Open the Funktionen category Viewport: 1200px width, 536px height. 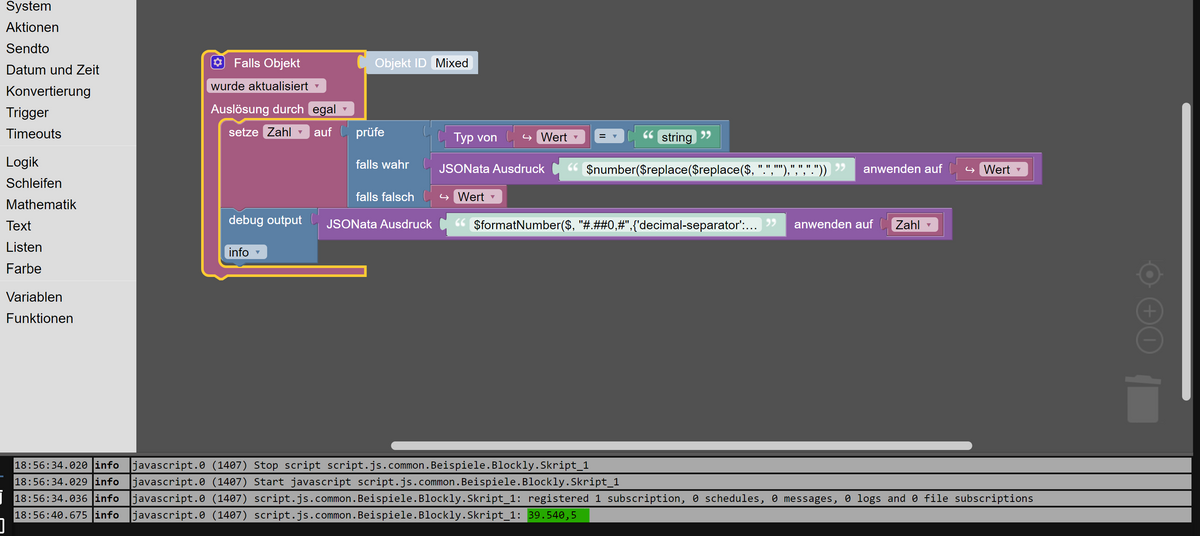tap(39, 318)
